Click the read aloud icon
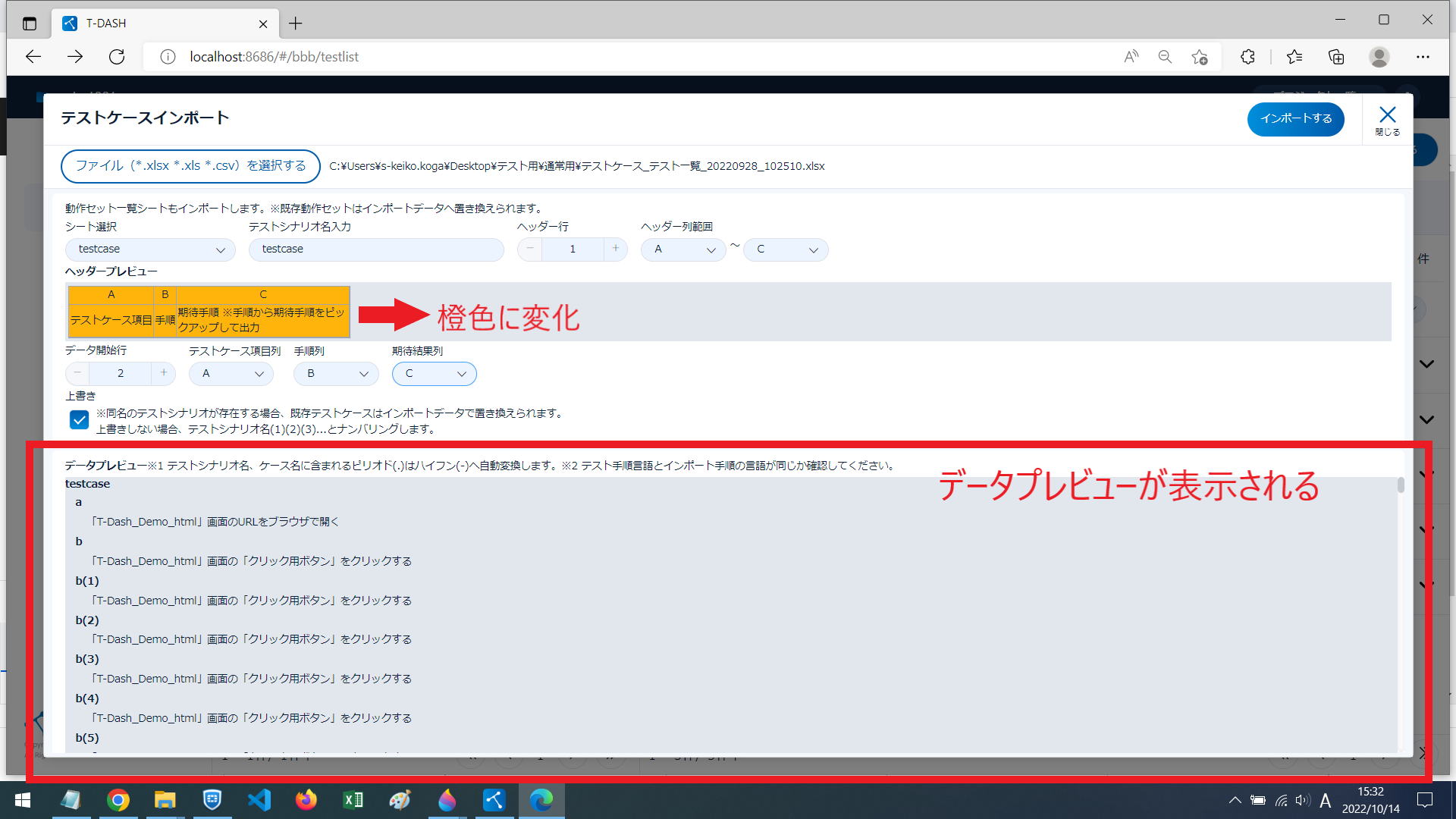The image size is (1456, 819). tap(1131, 57)
